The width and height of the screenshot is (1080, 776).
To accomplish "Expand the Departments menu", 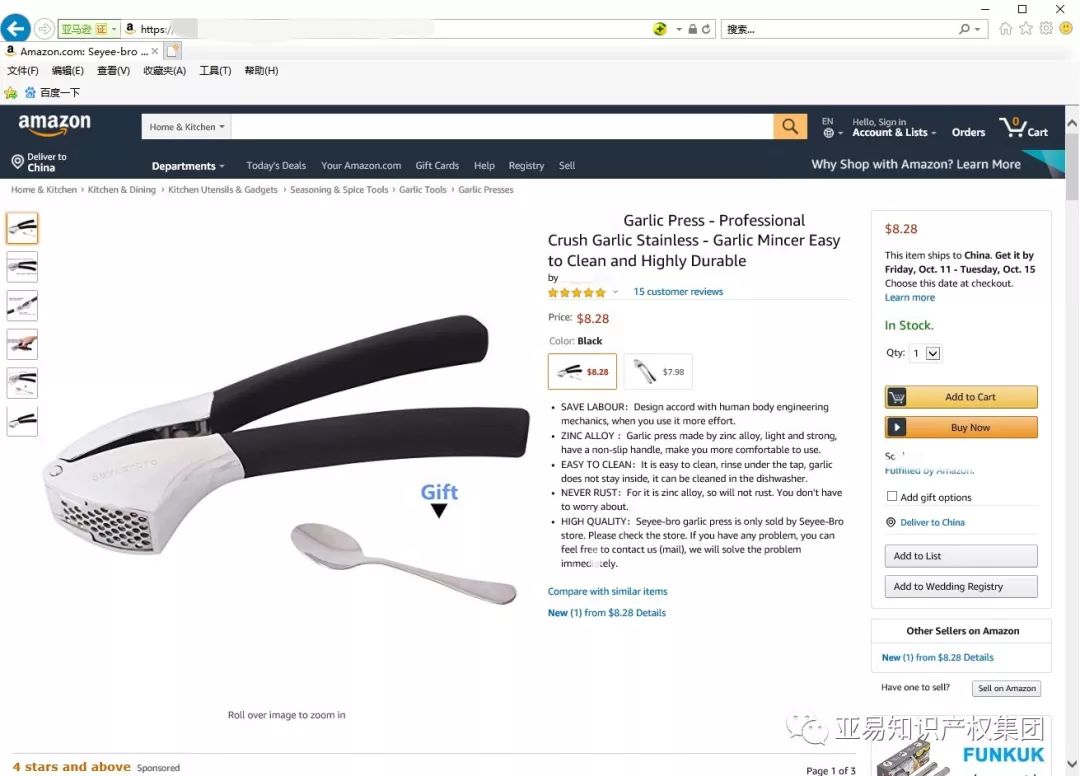I will tap(188, 166).
